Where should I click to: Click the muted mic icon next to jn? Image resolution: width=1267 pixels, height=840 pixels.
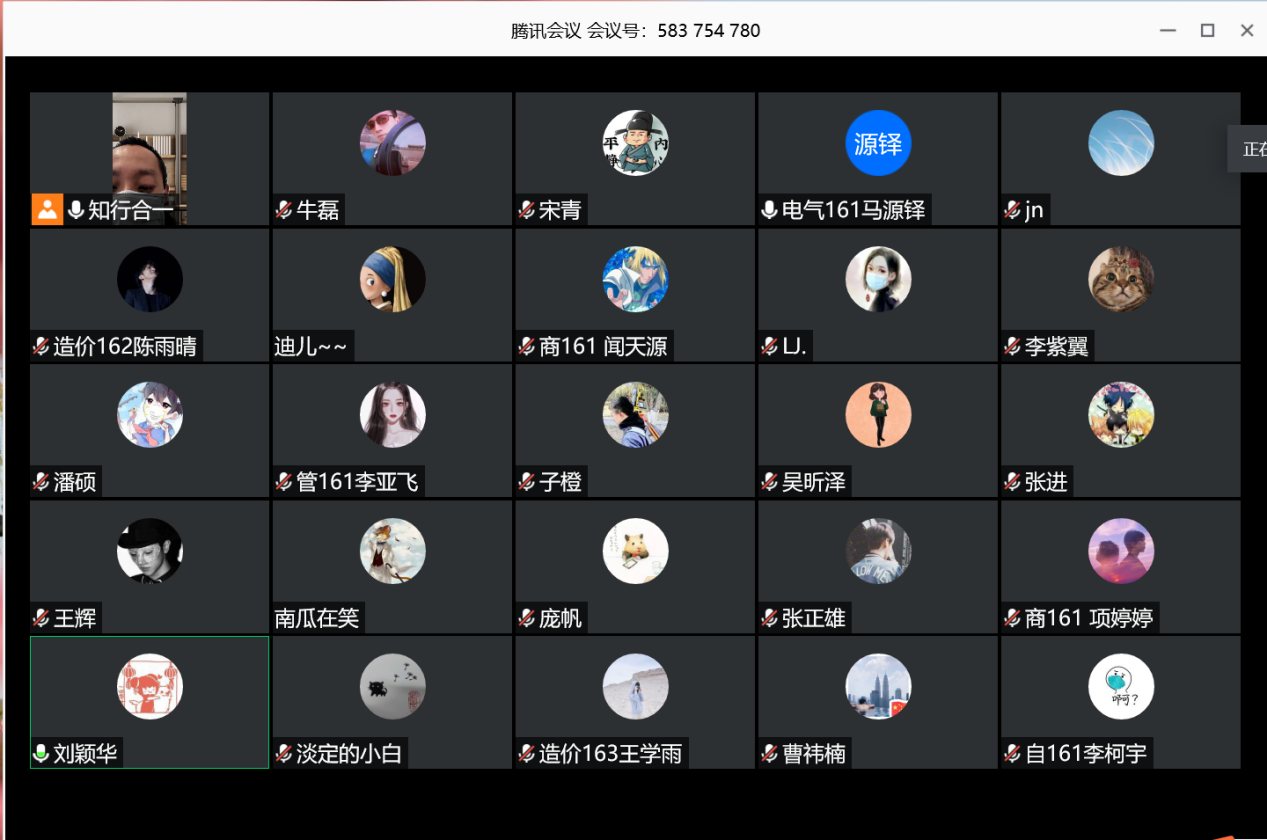(1012, 210)
